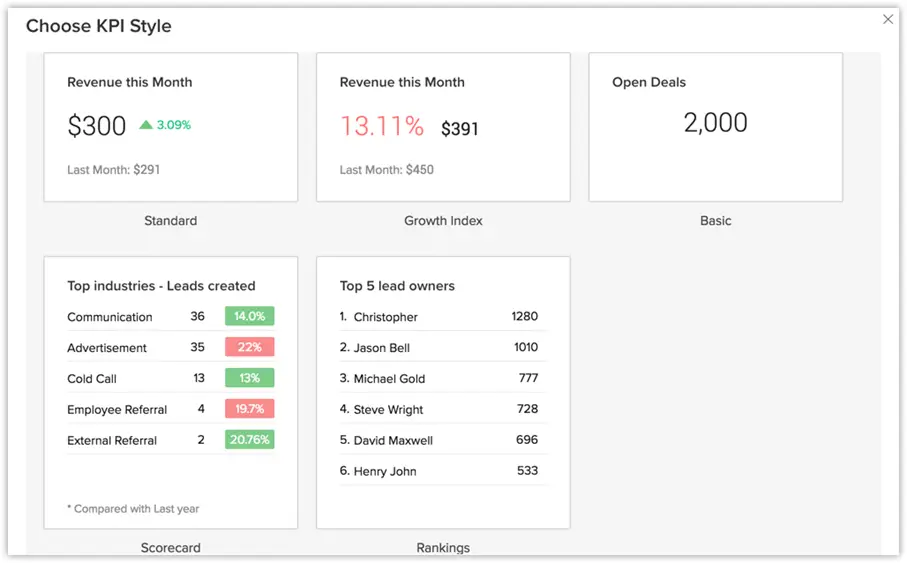
Task: Click the red 22% Advertisement badge
Action: (249, 347)
